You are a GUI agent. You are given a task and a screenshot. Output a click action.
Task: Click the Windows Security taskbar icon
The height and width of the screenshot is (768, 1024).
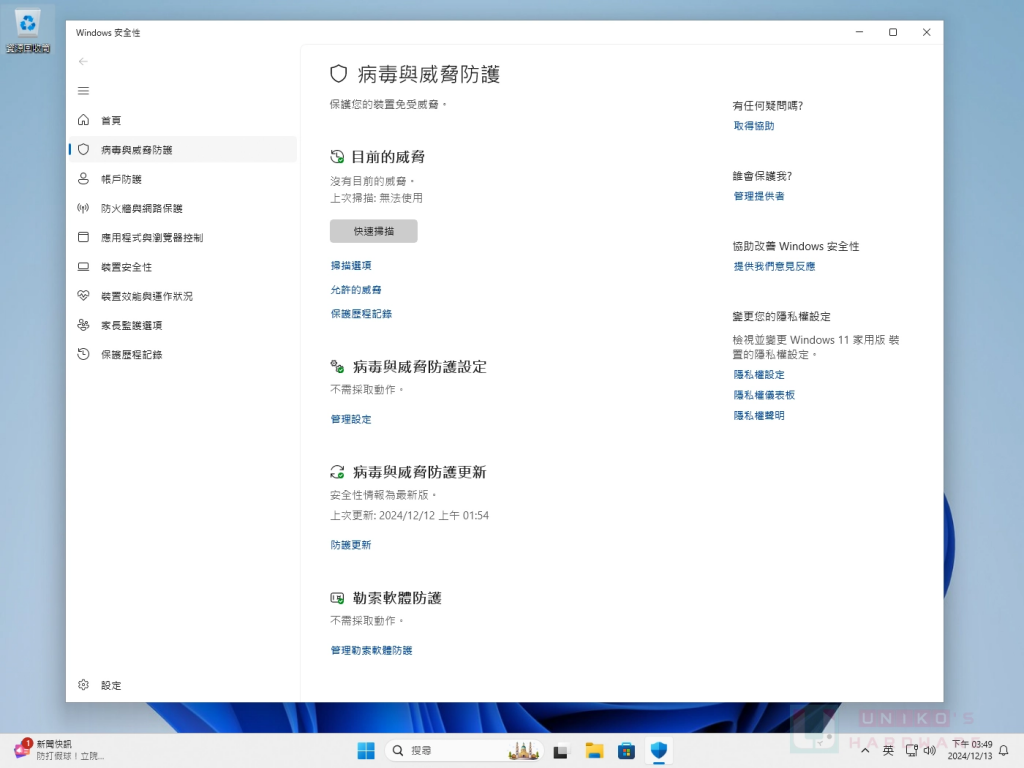click(x=659, y=751)
